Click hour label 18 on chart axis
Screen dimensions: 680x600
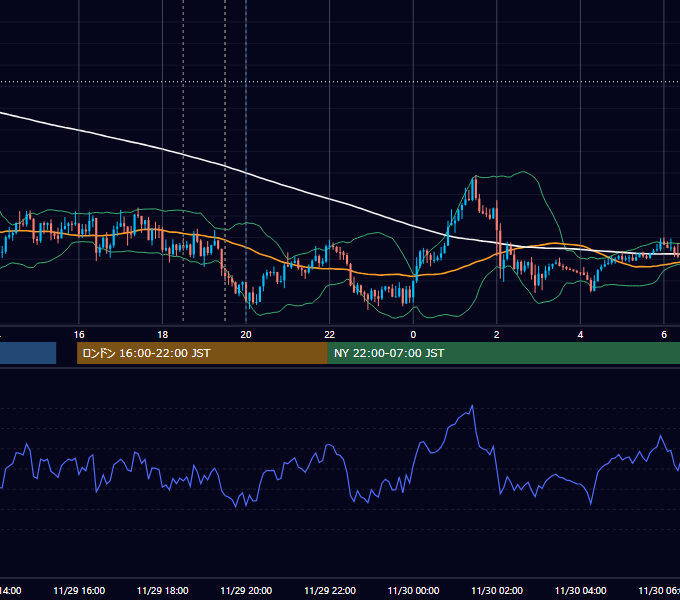(x=163, y=335)
